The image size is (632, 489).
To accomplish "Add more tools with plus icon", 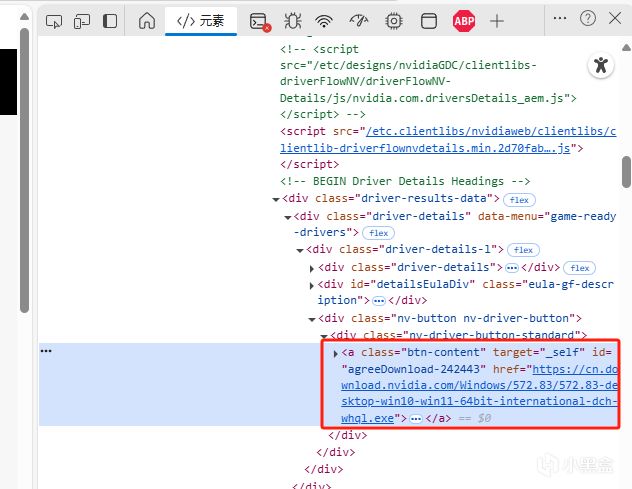I will [497, 21].
